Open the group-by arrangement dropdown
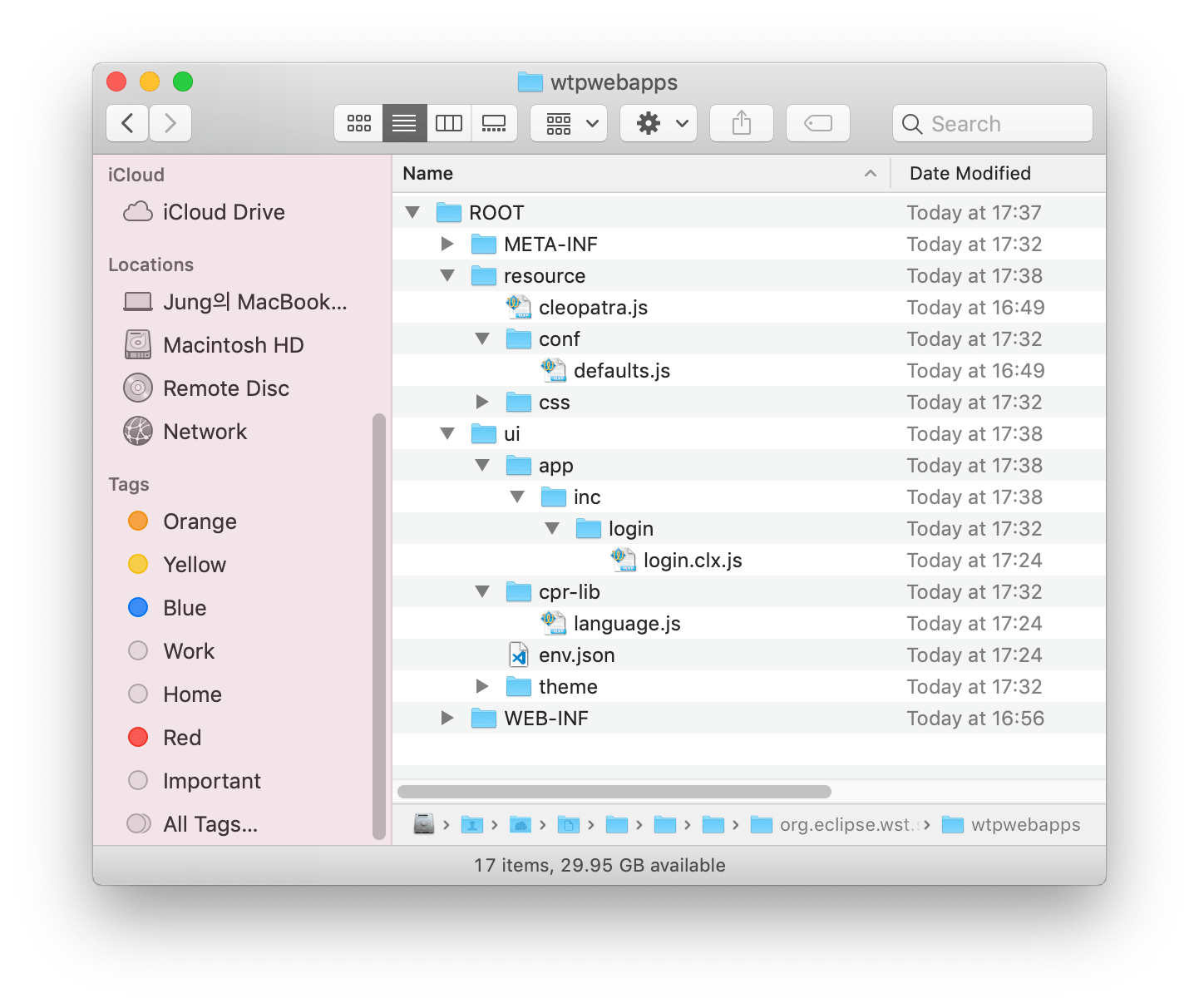Image resolution: width=1199 pixels, height=1008 pixels. [x=569, y=124]
